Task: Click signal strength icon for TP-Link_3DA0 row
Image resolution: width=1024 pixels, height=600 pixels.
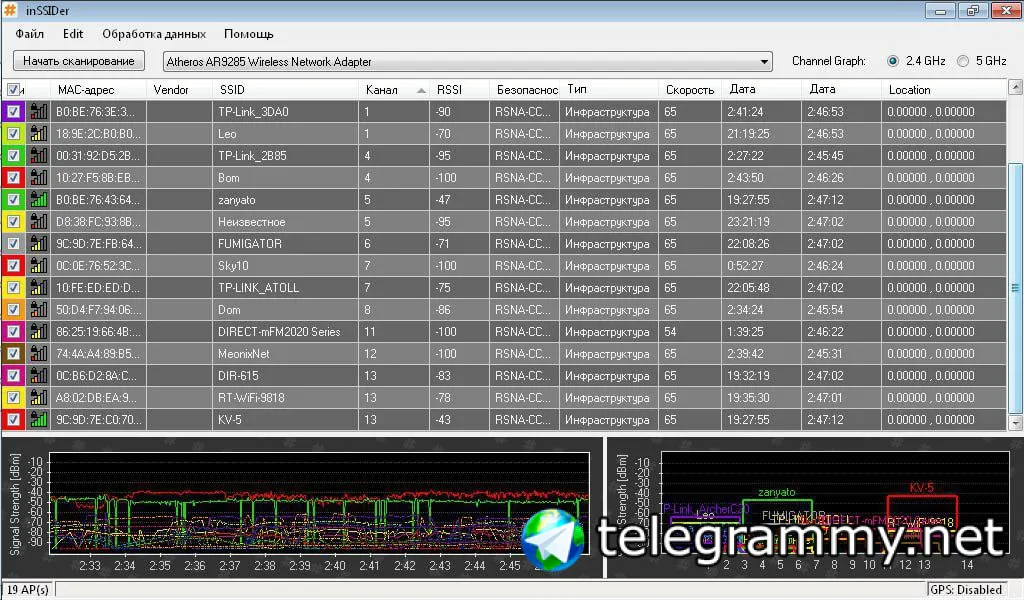Action: pos(39,112)
